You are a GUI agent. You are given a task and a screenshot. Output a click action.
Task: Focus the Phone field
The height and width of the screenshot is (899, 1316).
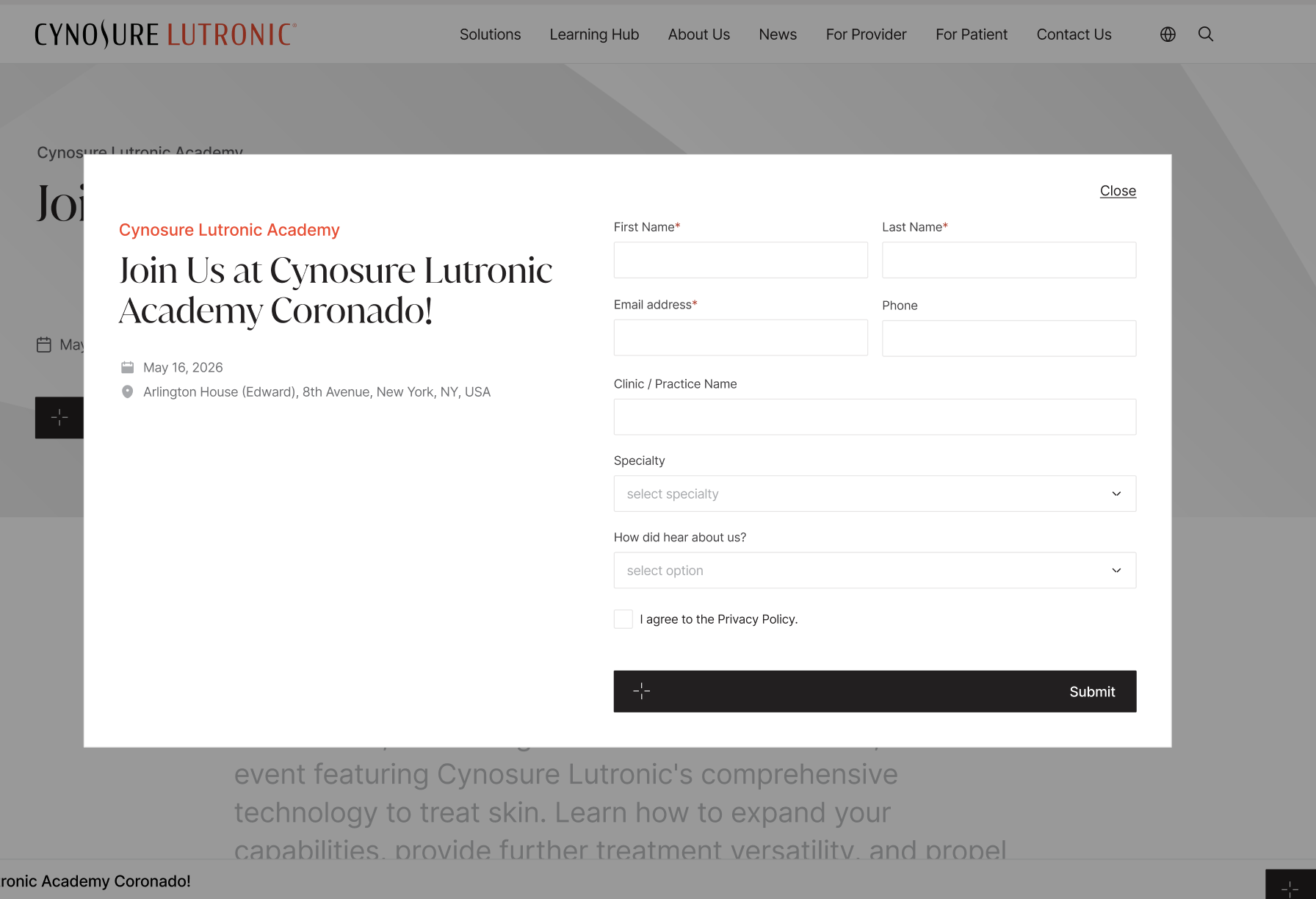pyautogui.click(x=1009, y=339)
